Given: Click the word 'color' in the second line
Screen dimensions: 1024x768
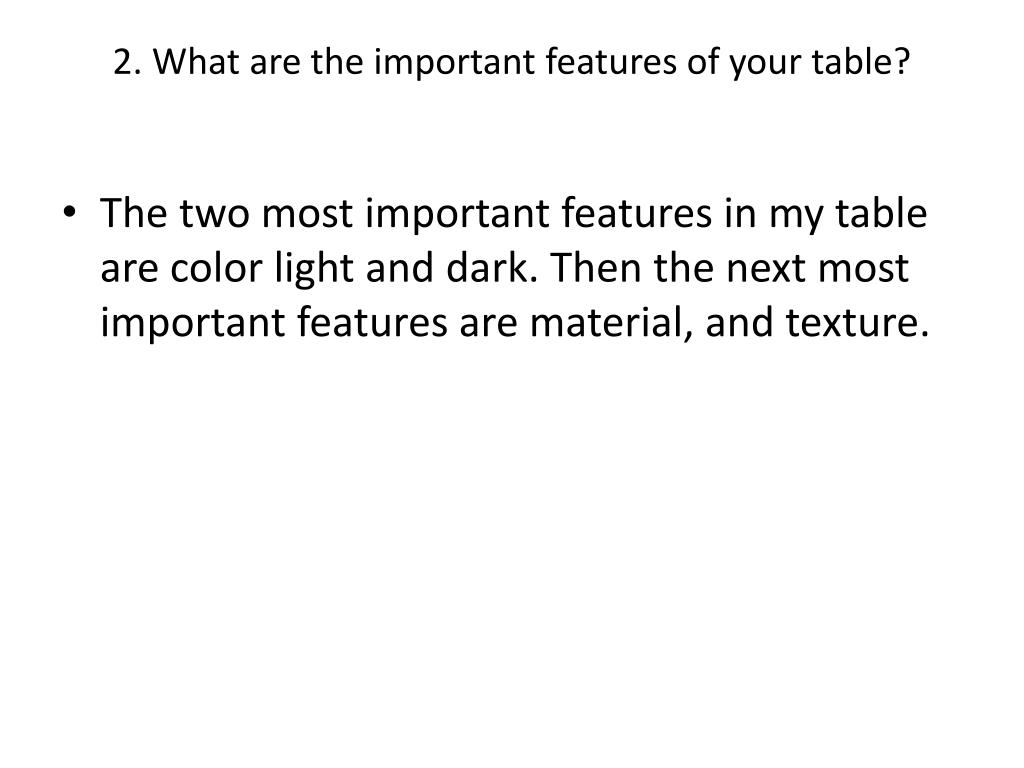Looking at the screenshot, I should [216, 268].
